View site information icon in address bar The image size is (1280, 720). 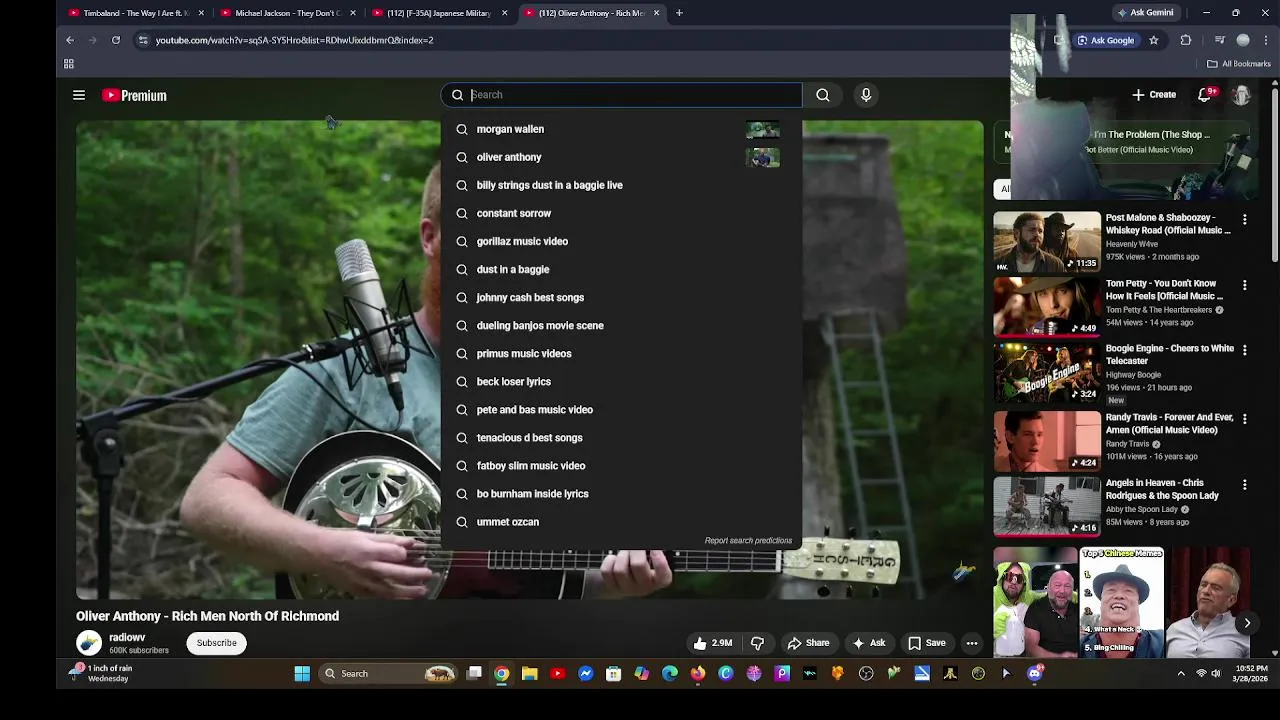click(143, 40)
